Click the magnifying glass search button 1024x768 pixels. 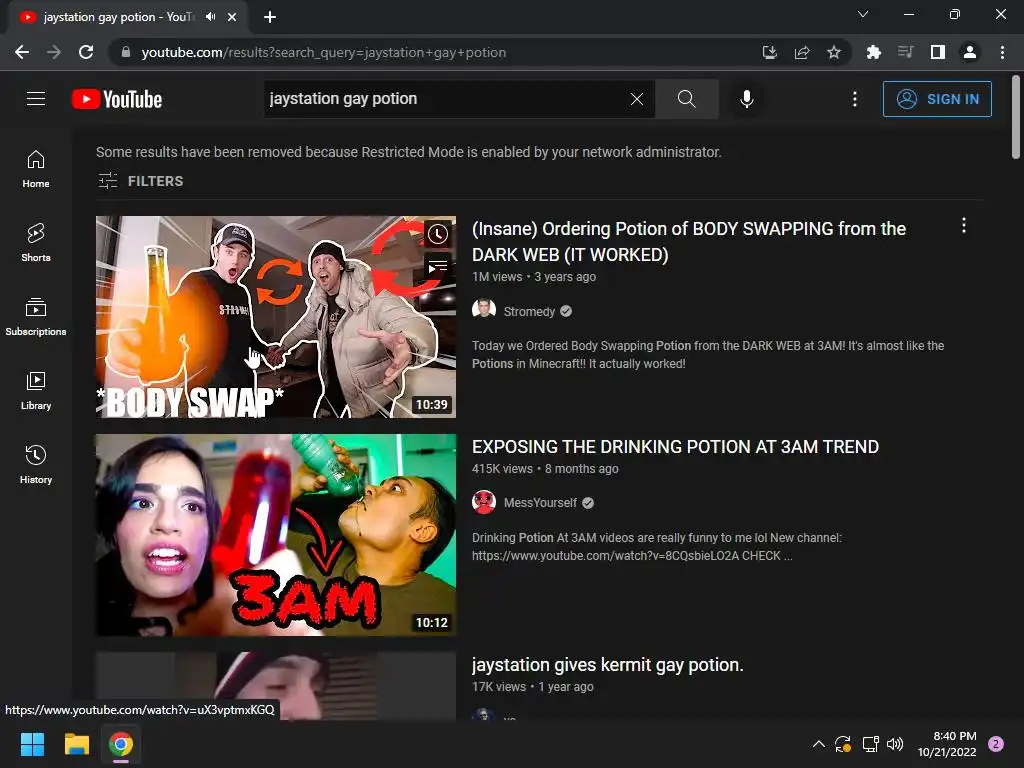coord(686,99)
